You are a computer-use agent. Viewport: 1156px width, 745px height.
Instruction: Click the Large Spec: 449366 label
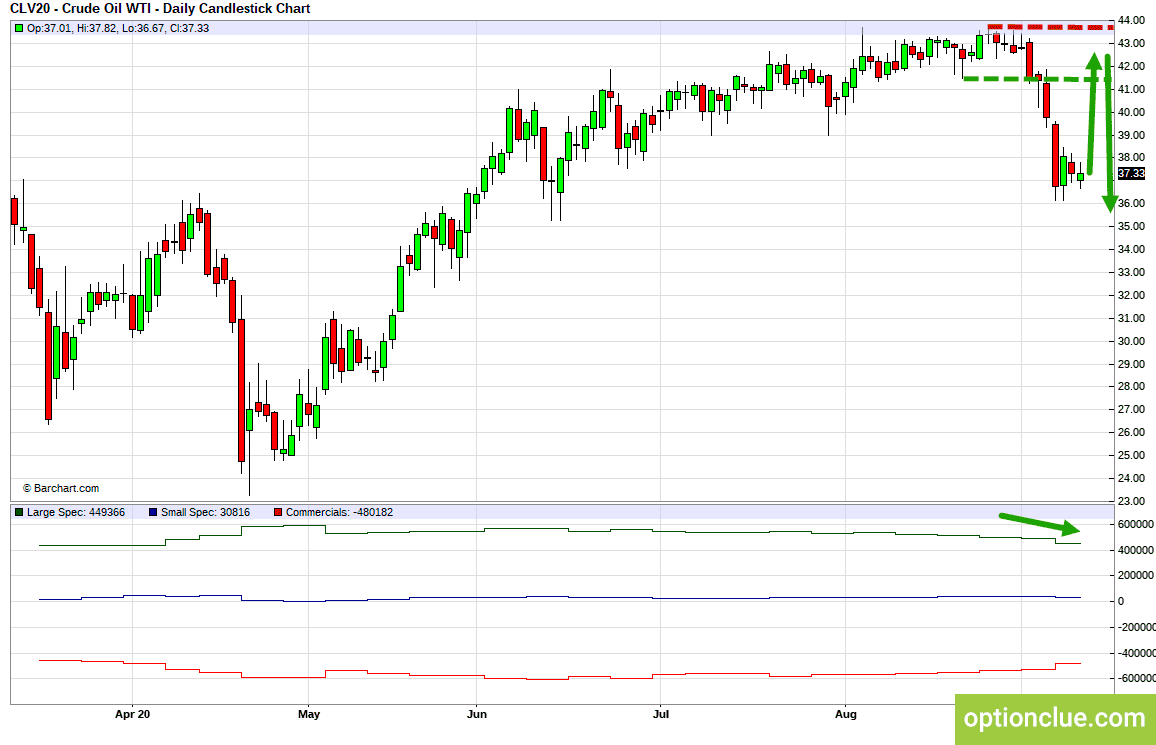pyautogui.click(x=76, y=512)
